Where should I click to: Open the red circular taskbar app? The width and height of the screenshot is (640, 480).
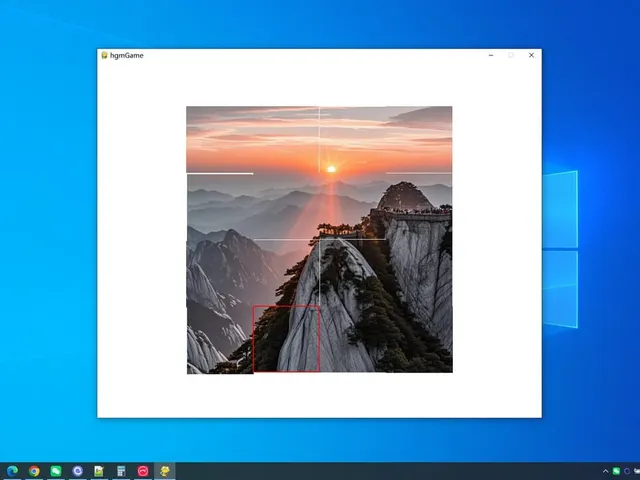tap(143, 471)
